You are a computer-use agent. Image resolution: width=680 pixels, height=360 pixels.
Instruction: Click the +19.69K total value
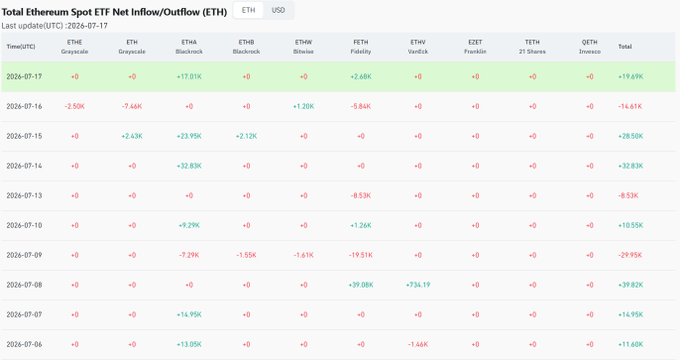pyautogui.click(x=631, y=77)
